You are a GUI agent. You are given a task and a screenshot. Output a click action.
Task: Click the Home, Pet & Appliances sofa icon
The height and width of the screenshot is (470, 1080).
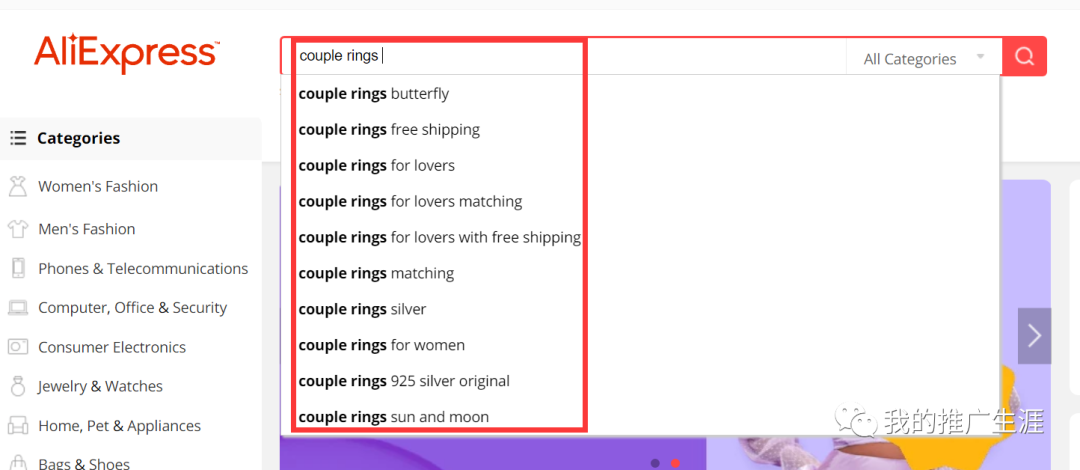click(x=17, y=426)
